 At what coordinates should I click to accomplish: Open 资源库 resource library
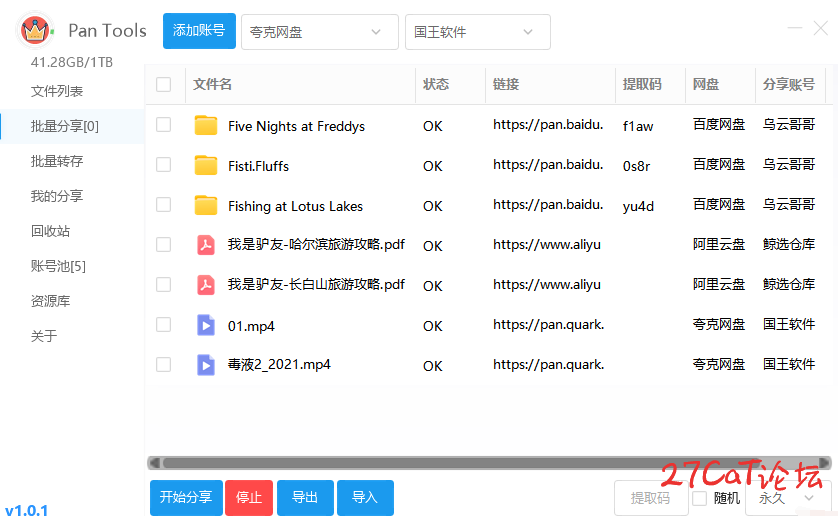tap(50, 301)
